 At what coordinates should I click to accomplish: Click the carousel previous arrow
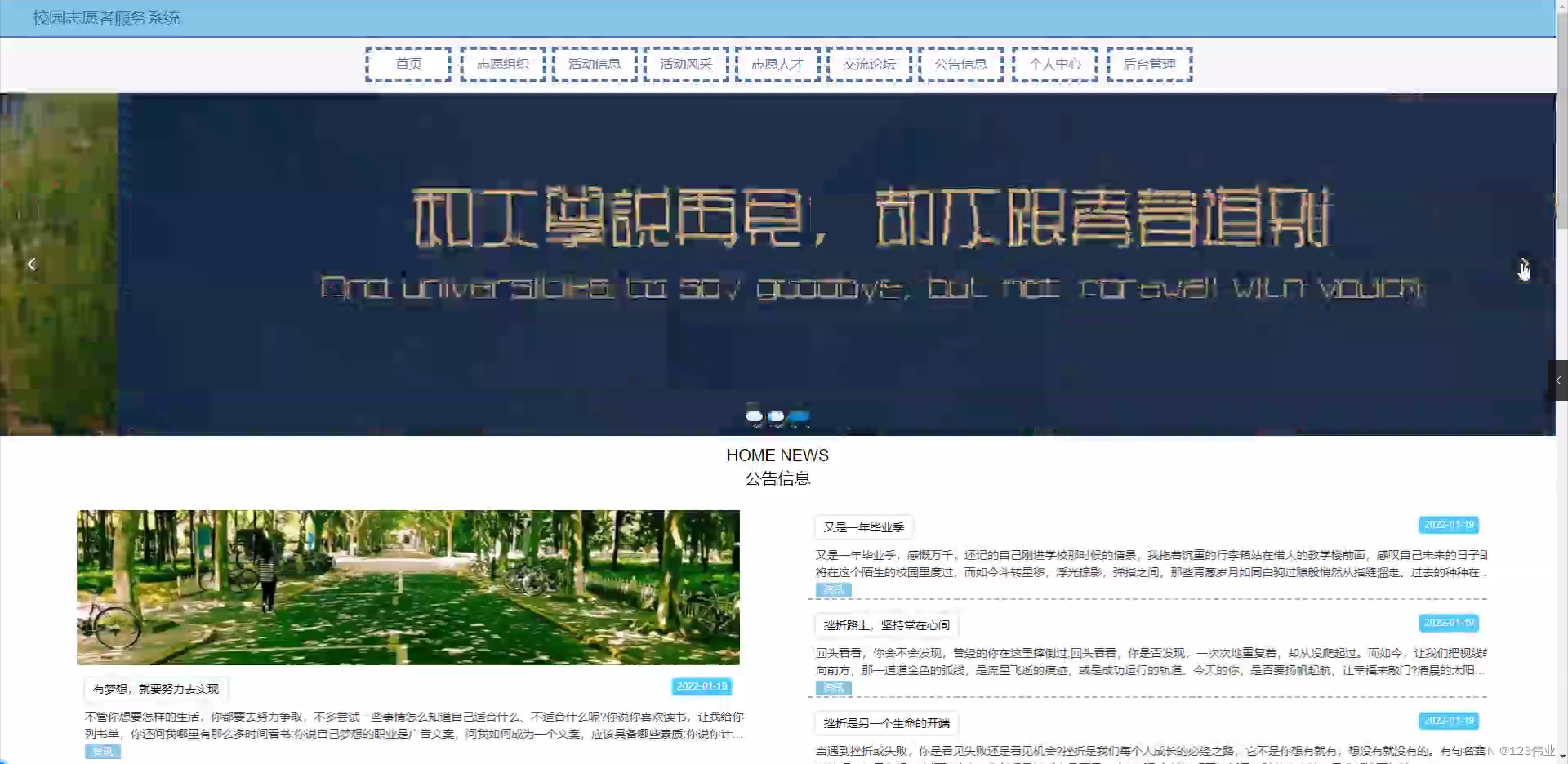tap(31, 264)
